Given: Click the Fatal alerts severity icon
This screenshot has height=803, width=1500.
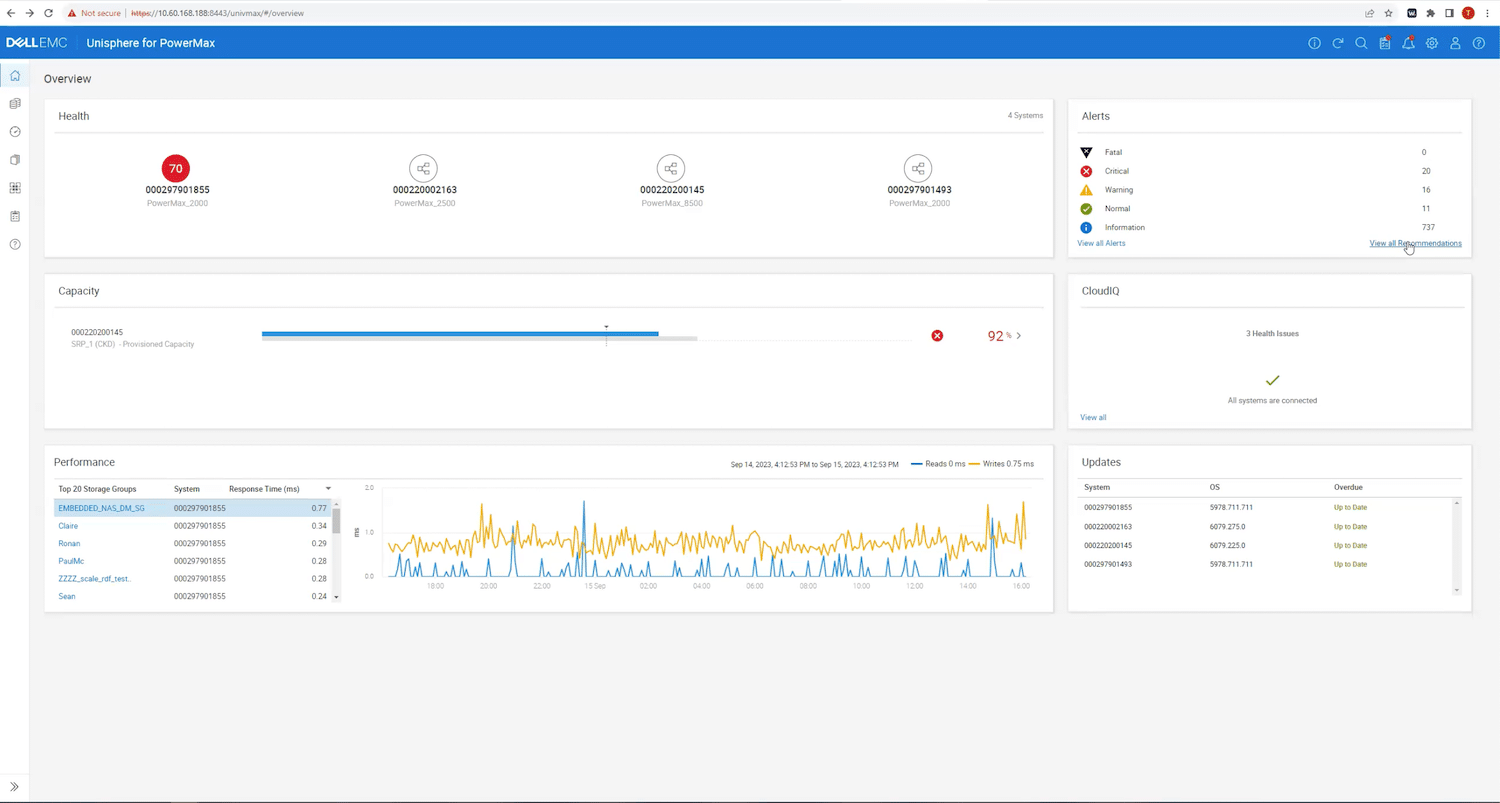Looking at the screenshot, I should pyautogui.click(x=1086, y=152).
